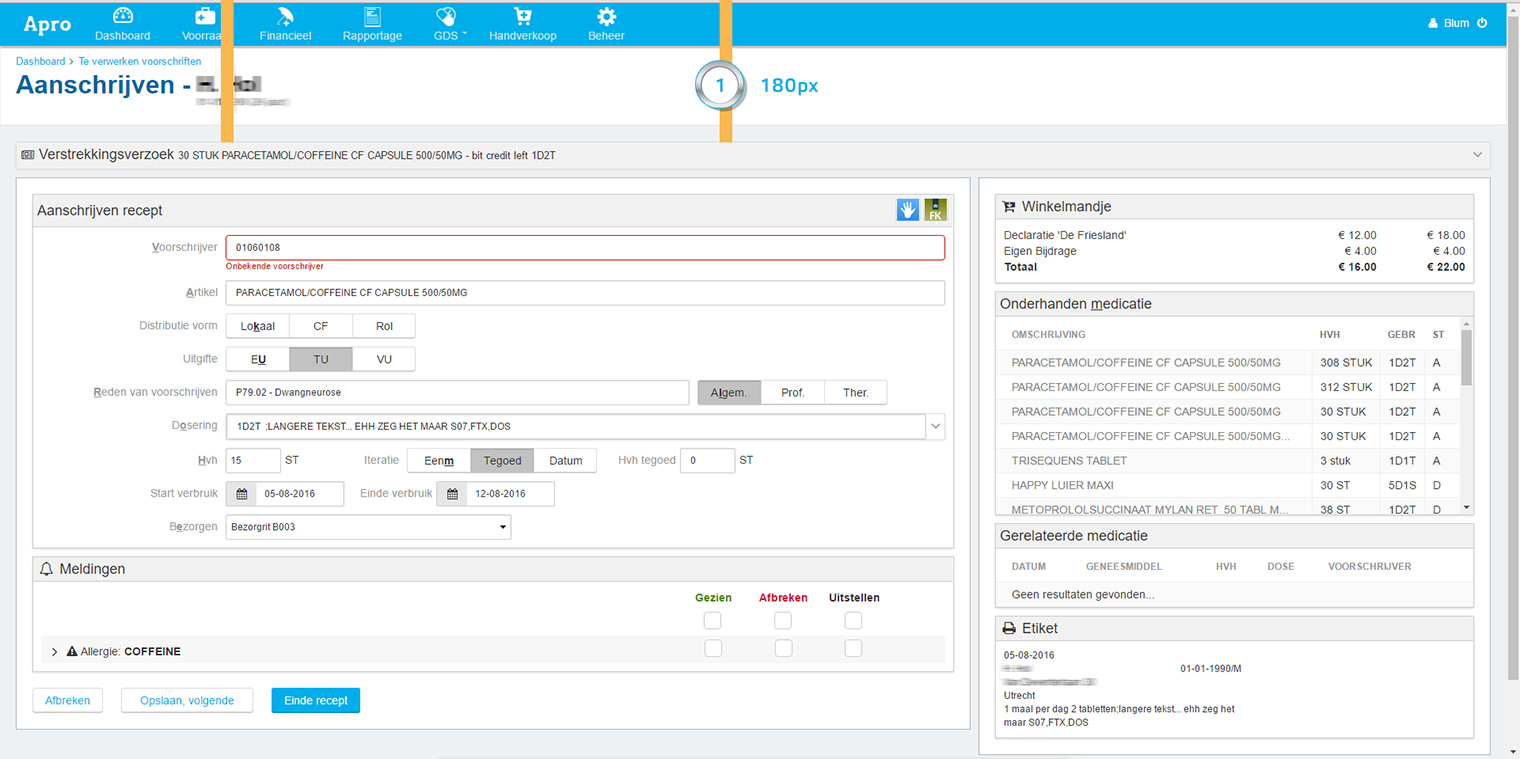The height and width of the screenshot is (759, 1520).
Task: Select the VU Uitgifte option
Action: click(384, 359)
